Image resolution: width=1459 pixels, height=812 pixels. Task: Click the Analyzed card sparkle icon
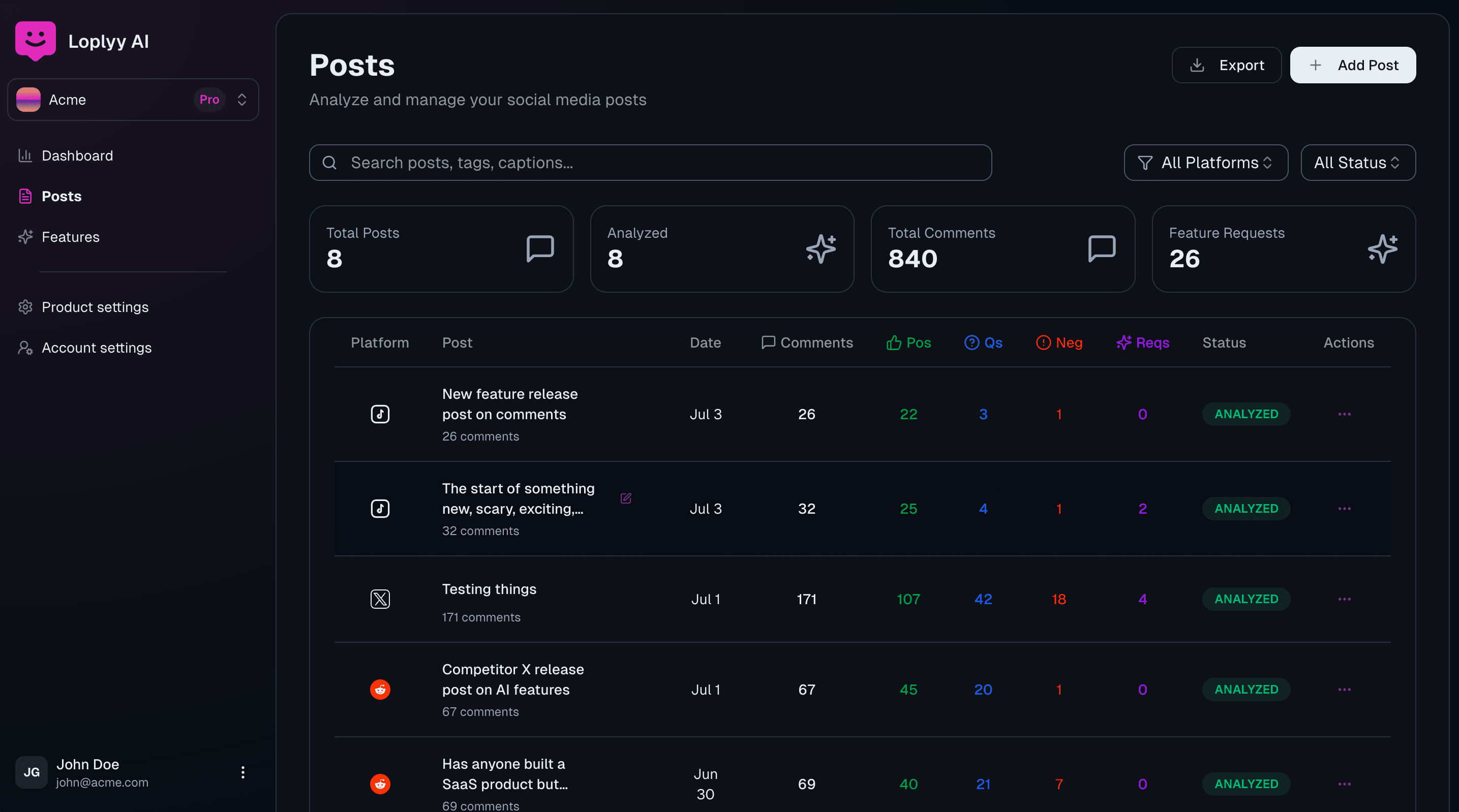[820, 249]
